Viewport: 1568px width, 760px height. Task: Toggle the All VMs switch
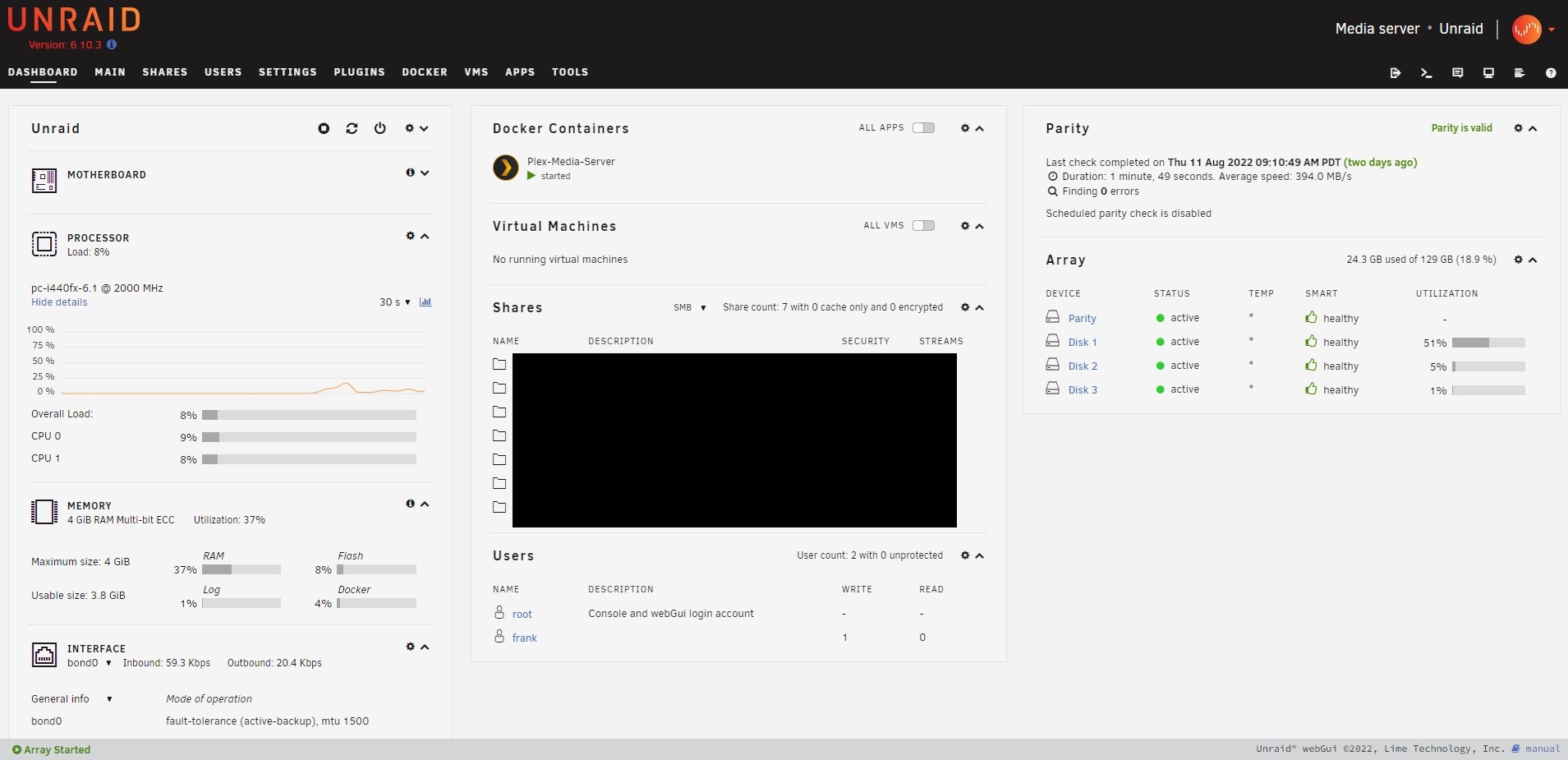coord(923,226)
